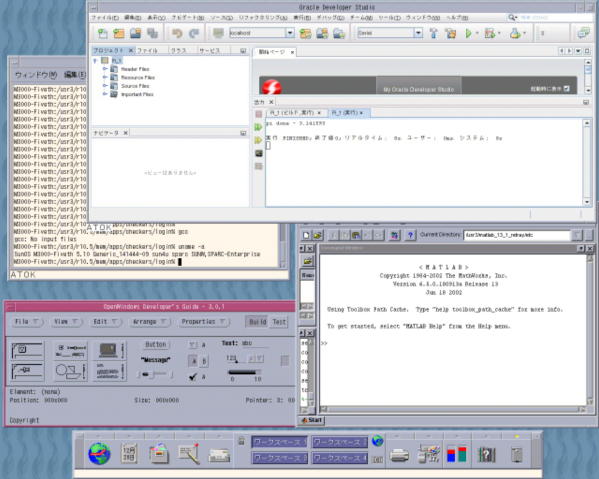Select the slider palette item in Developer's Guide
599x479 pixels.
tap(155, 374)
